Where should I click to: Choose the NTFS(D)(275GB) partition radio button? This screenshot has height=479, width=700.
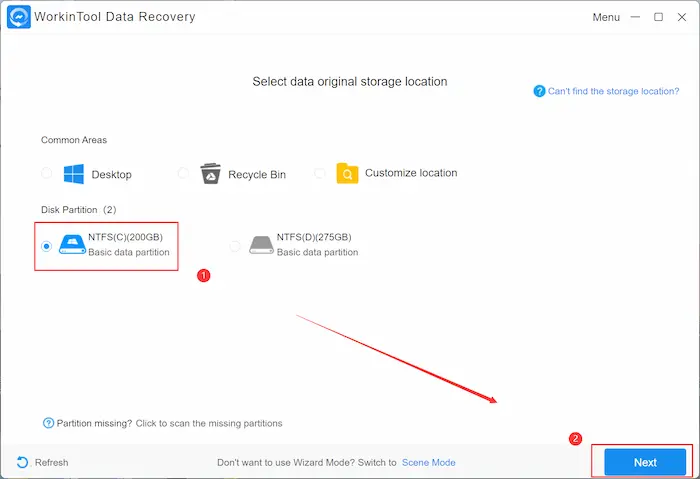click(235, 246)
